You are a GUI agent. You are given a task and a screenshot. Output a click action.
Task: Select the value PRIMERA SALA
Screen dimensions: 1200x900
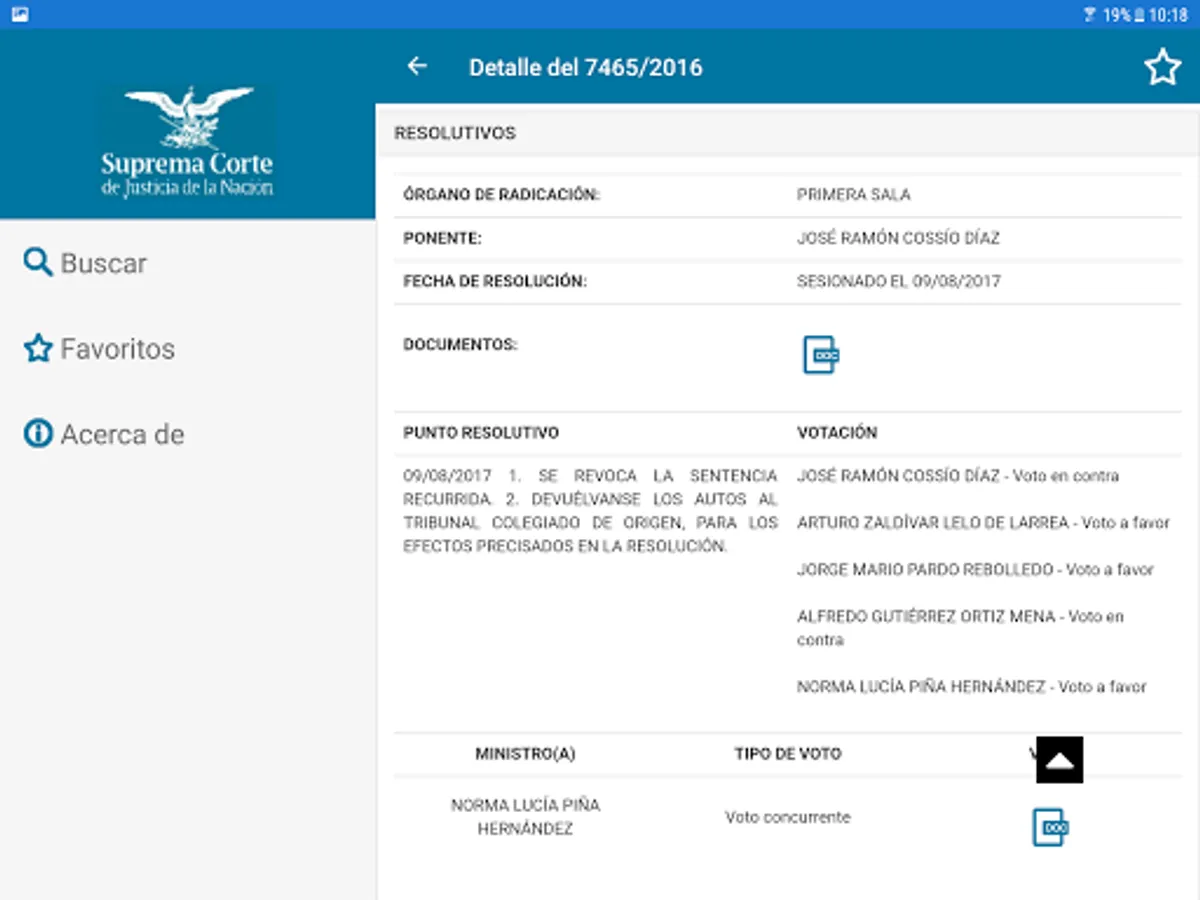(853, 195)
